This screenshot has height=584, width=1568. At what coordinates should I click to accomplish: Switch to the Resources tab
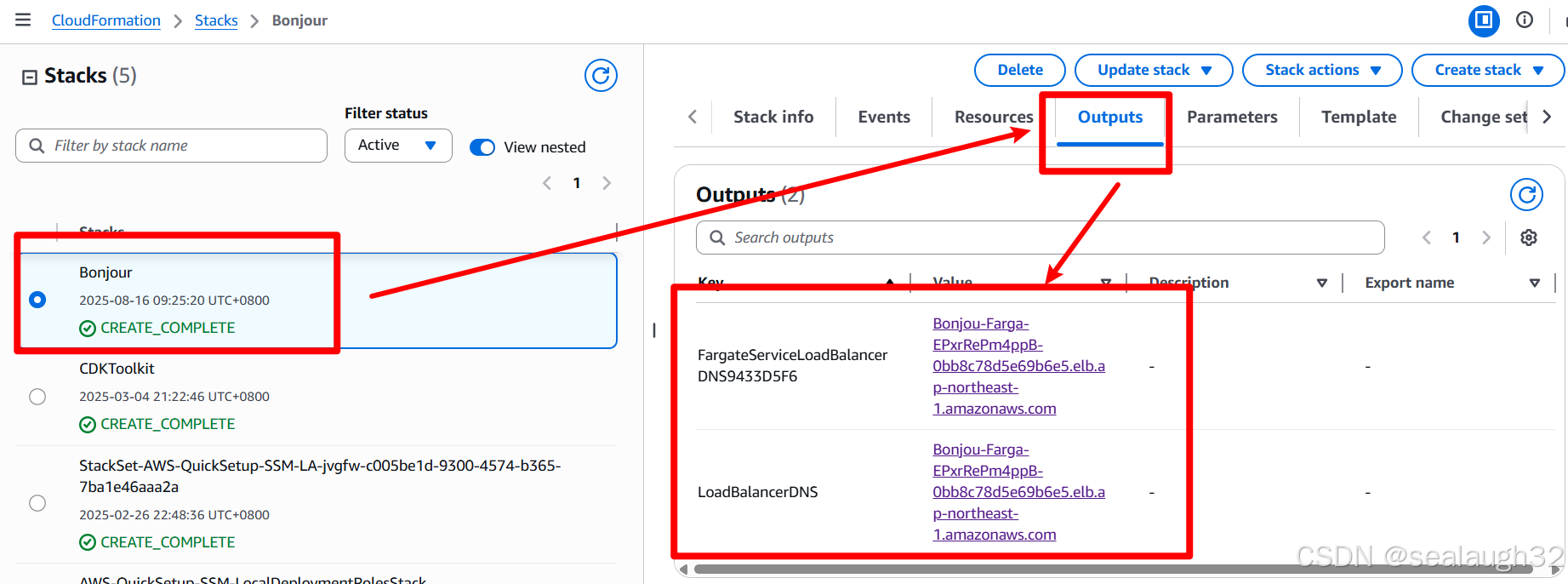(994, 117)
